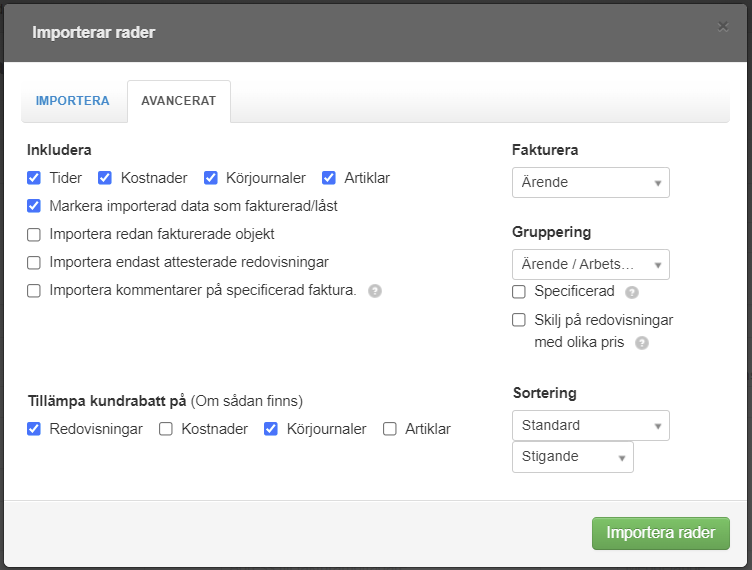Disable the Körjournaler checkbox under Inkludera
Image resolution: width=752 pixels, height=570 pixels.
[x=211, y=178]
